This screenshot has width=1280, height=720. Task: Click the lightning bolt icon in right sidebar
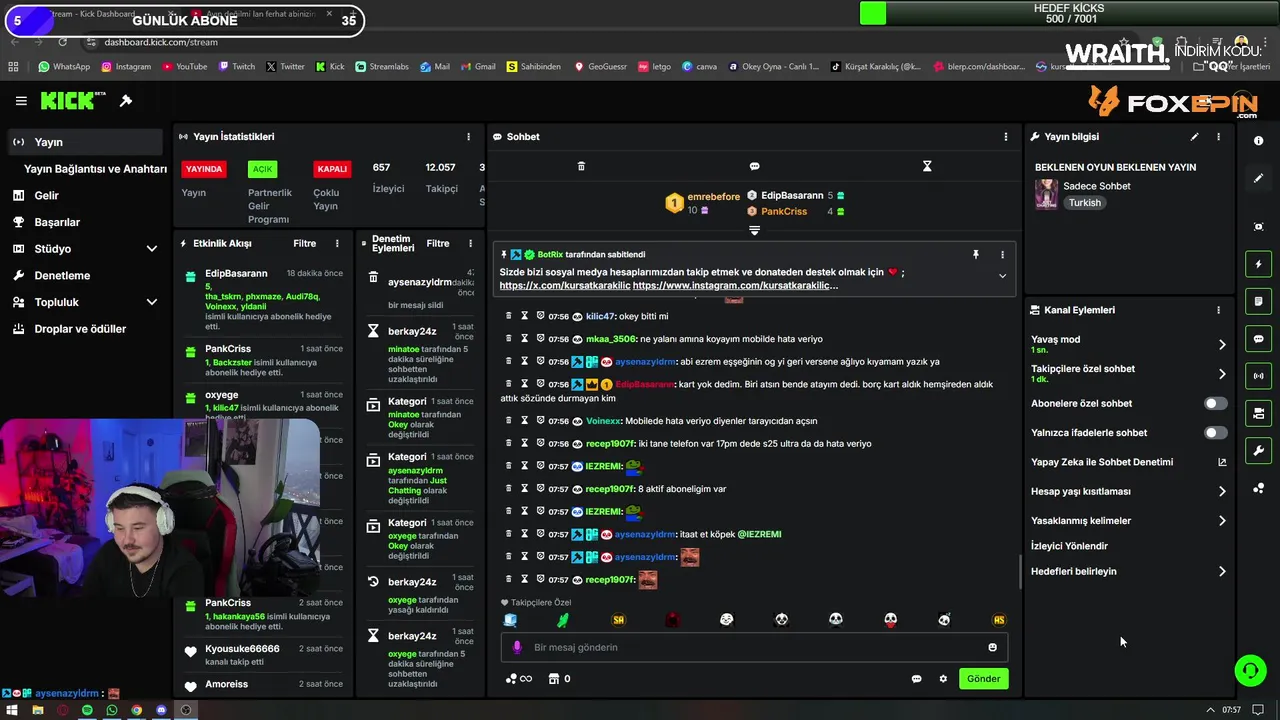(x=1258, y=264)
